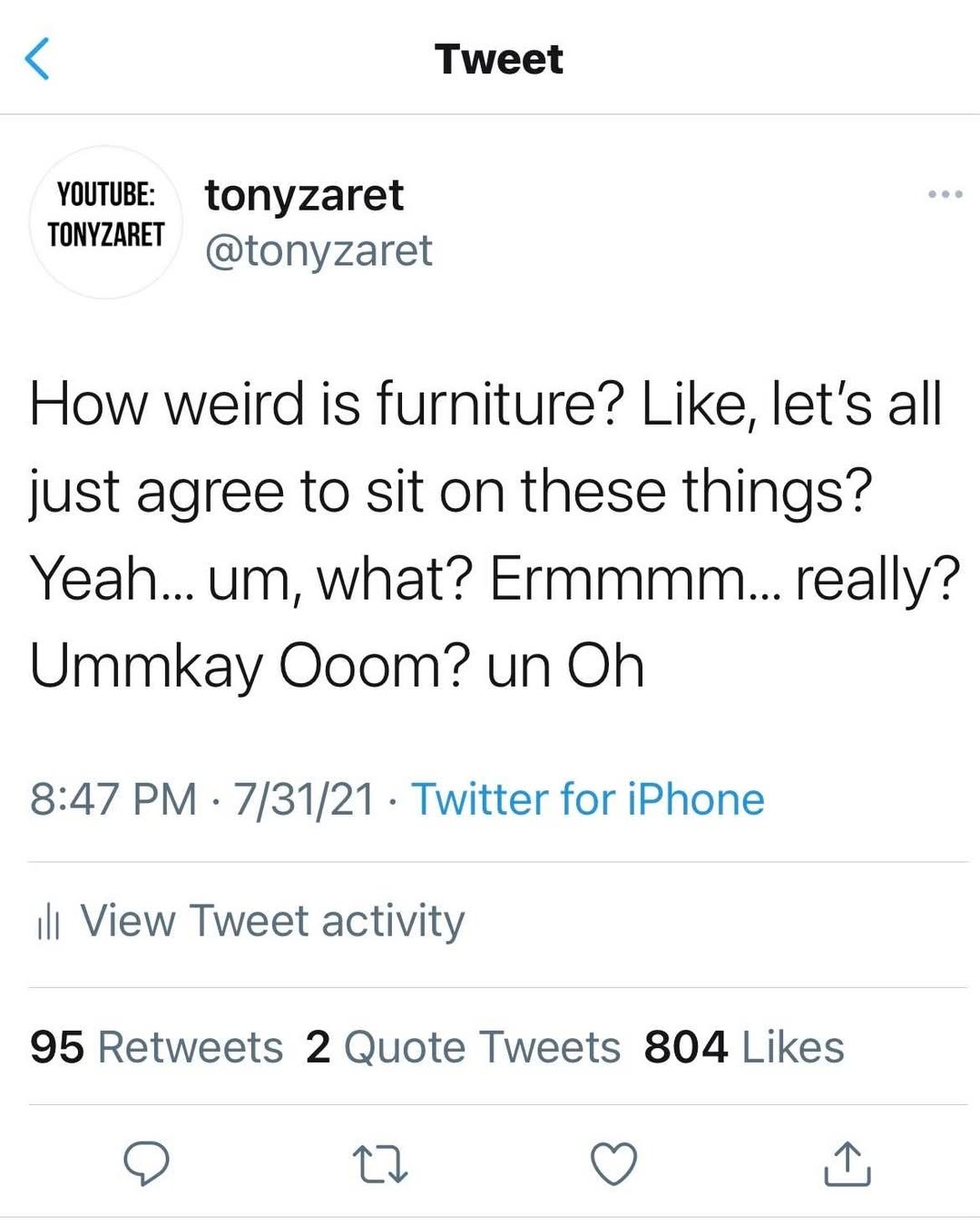980x1224 pixels.
Task: See the 804 Likes list
Action: (744, 1047)
